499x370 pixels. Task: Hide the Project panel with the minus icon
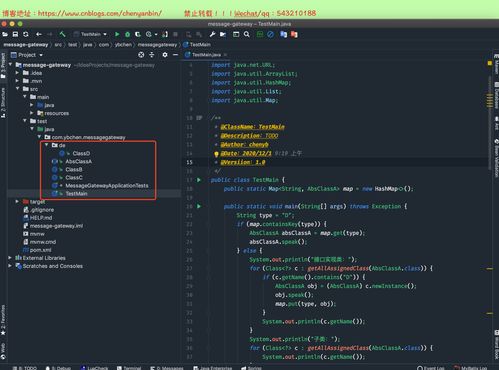[175, 55]
